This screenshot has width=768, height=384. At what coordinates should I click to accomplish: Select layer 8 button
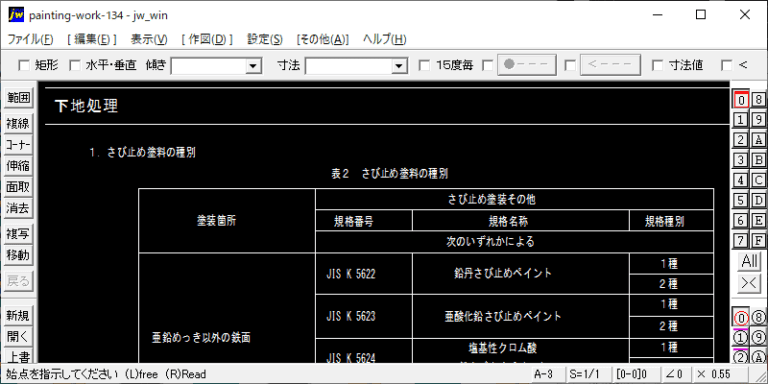coord(758,100)
